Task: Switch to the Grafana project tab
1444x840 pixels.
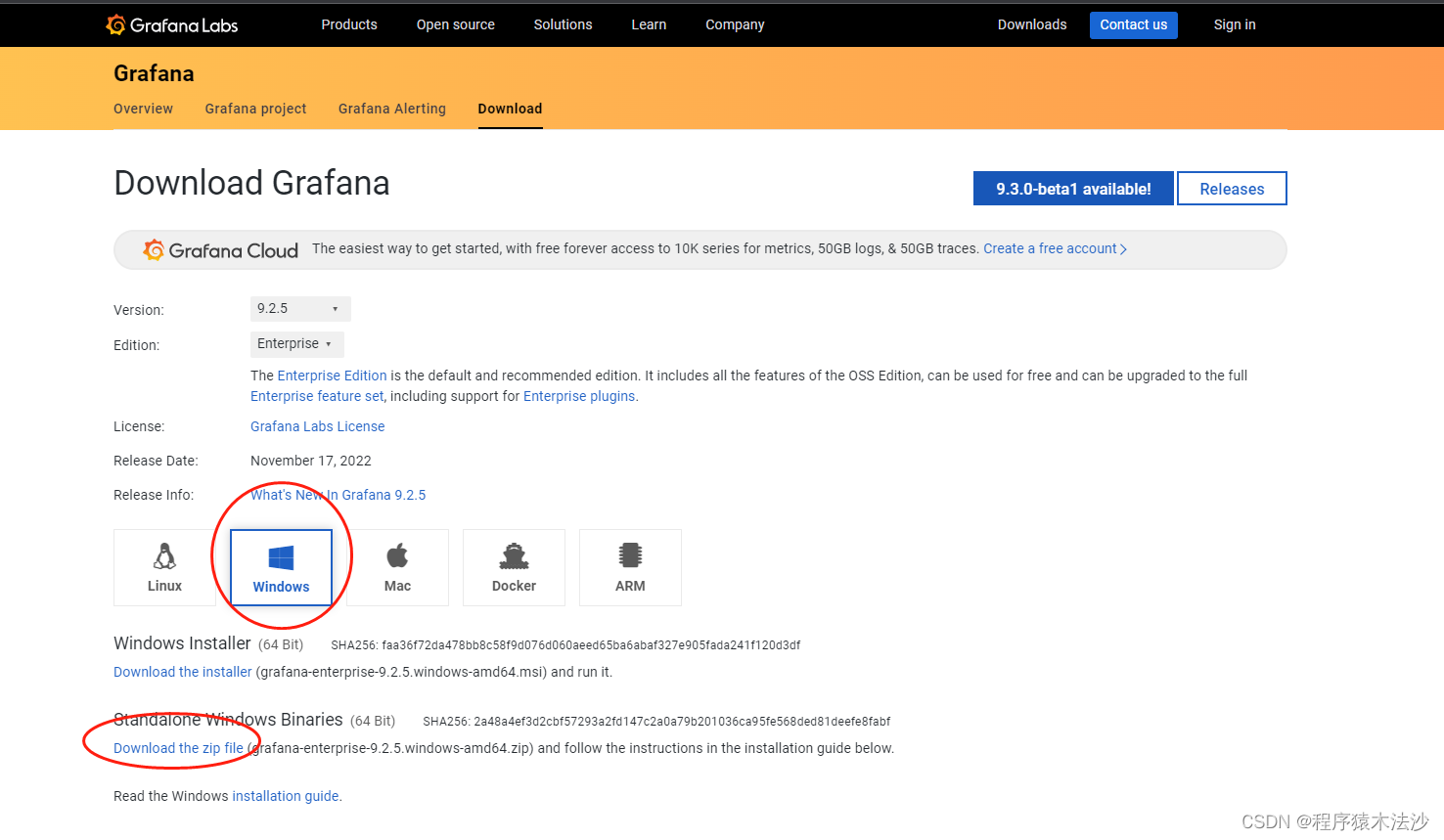Action: click(255, 109)
